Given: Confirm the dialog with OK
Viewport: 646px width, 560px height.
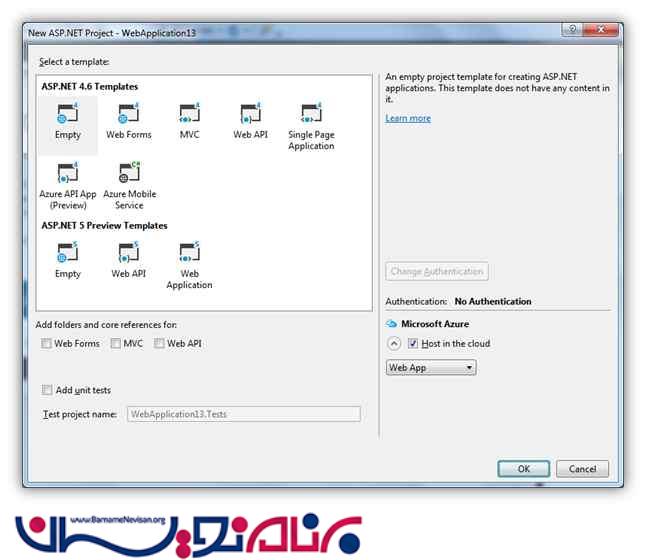Looking at the screenshot, I should tap(524, 469).
